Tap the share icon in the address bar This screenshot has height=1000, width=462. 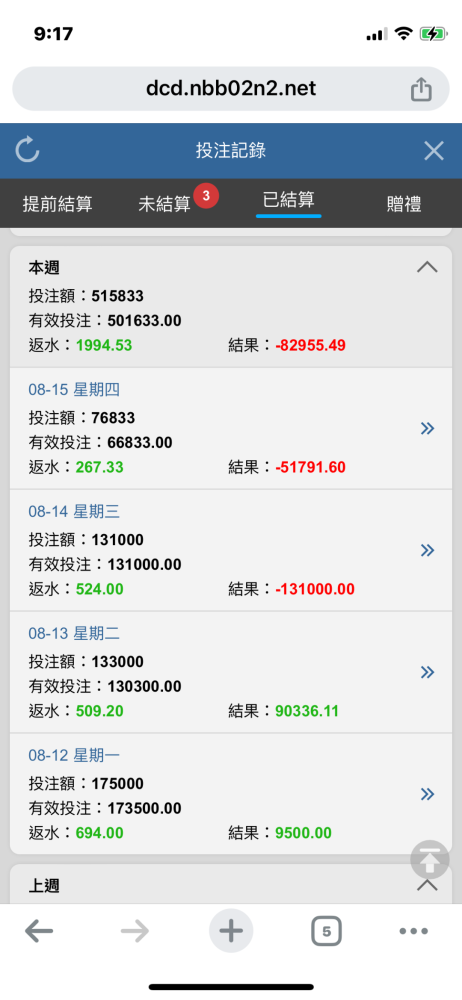click(421, 89)
